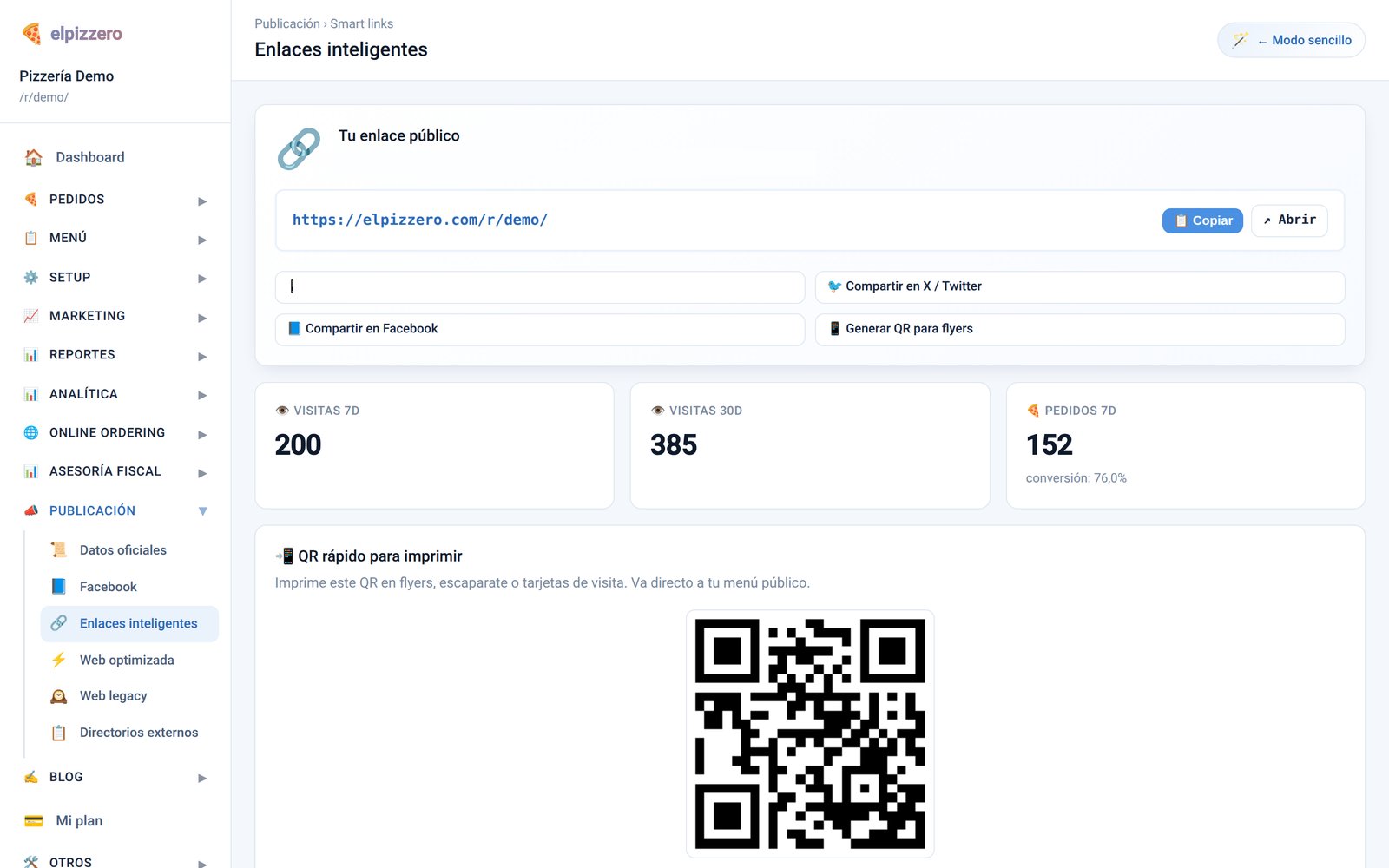This screenshot has width=1389, height=868.
Task: Click the Copiar button
Action: (x=1202, y=220)
